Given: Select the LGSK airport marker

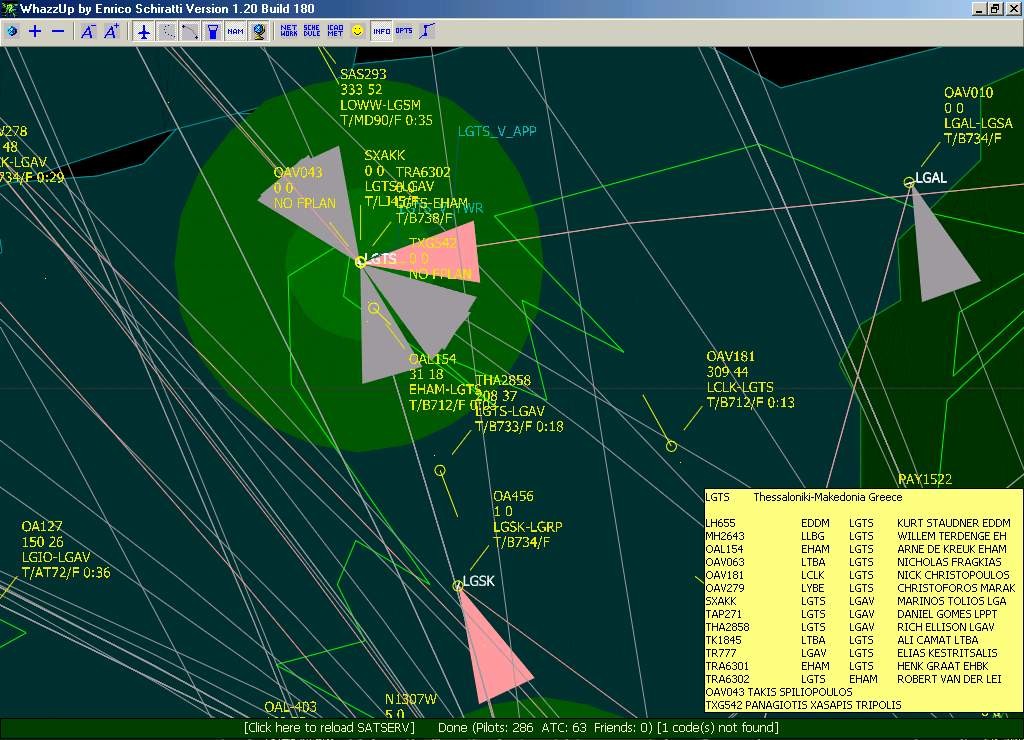Looking at the screenshot, I should (x=458, y=586).
